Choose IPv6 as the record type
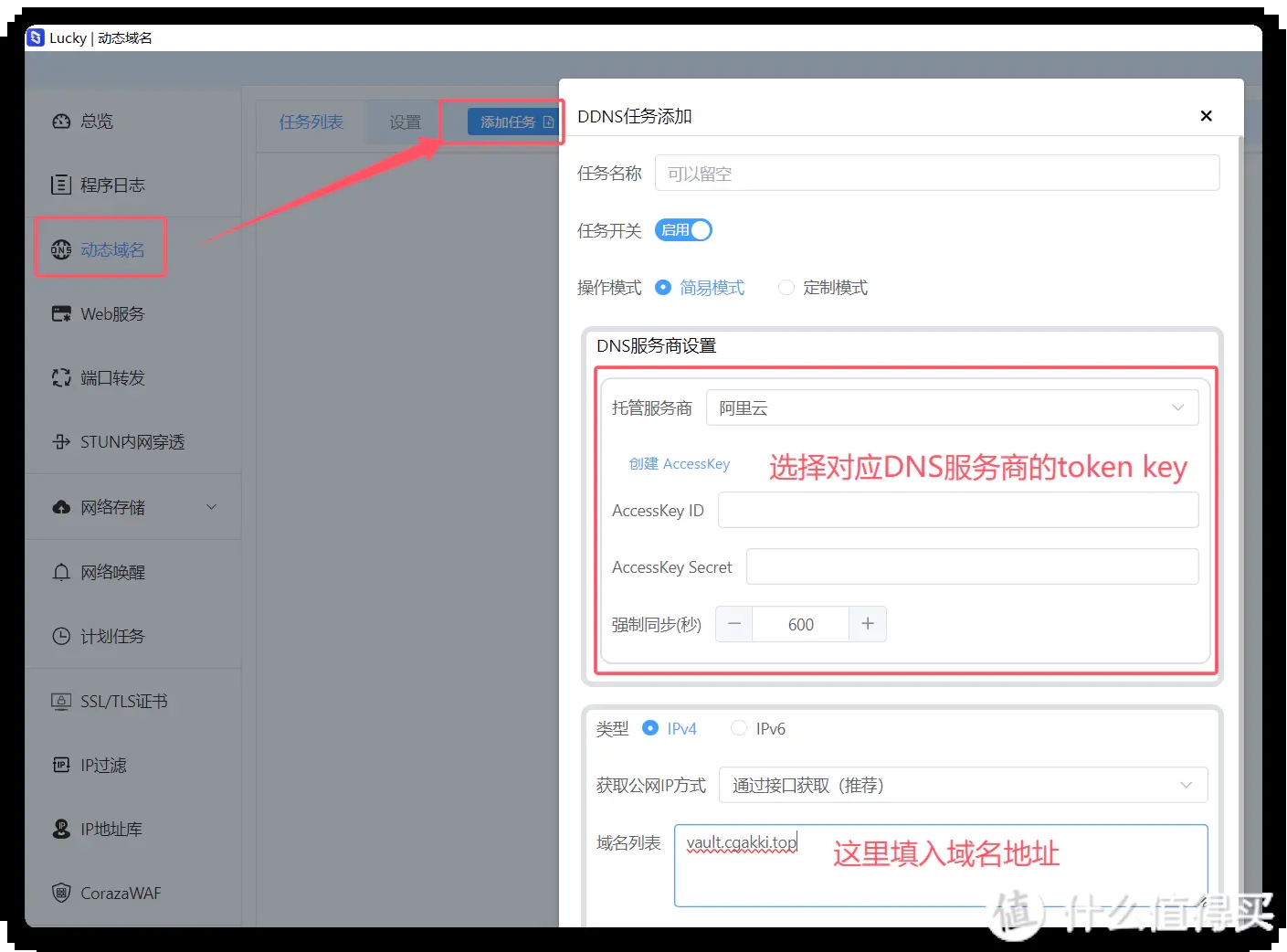 click(x=739, y=728)
